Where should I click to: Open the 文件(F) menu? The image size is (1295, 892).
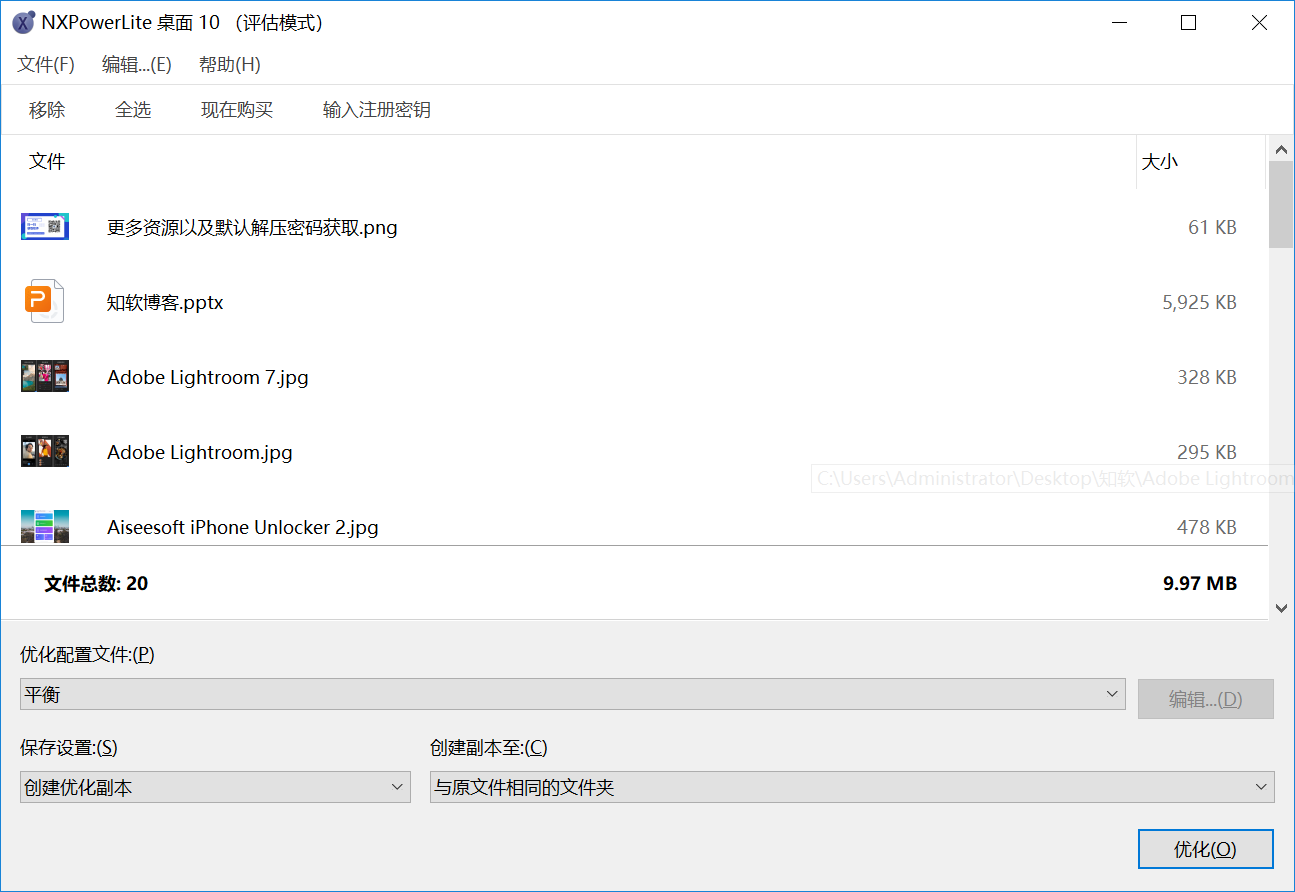[46, 65]
